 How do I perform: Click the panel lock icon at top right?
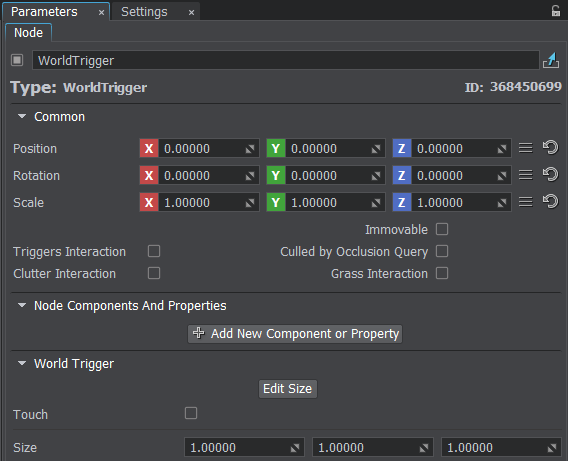[556, 11]
